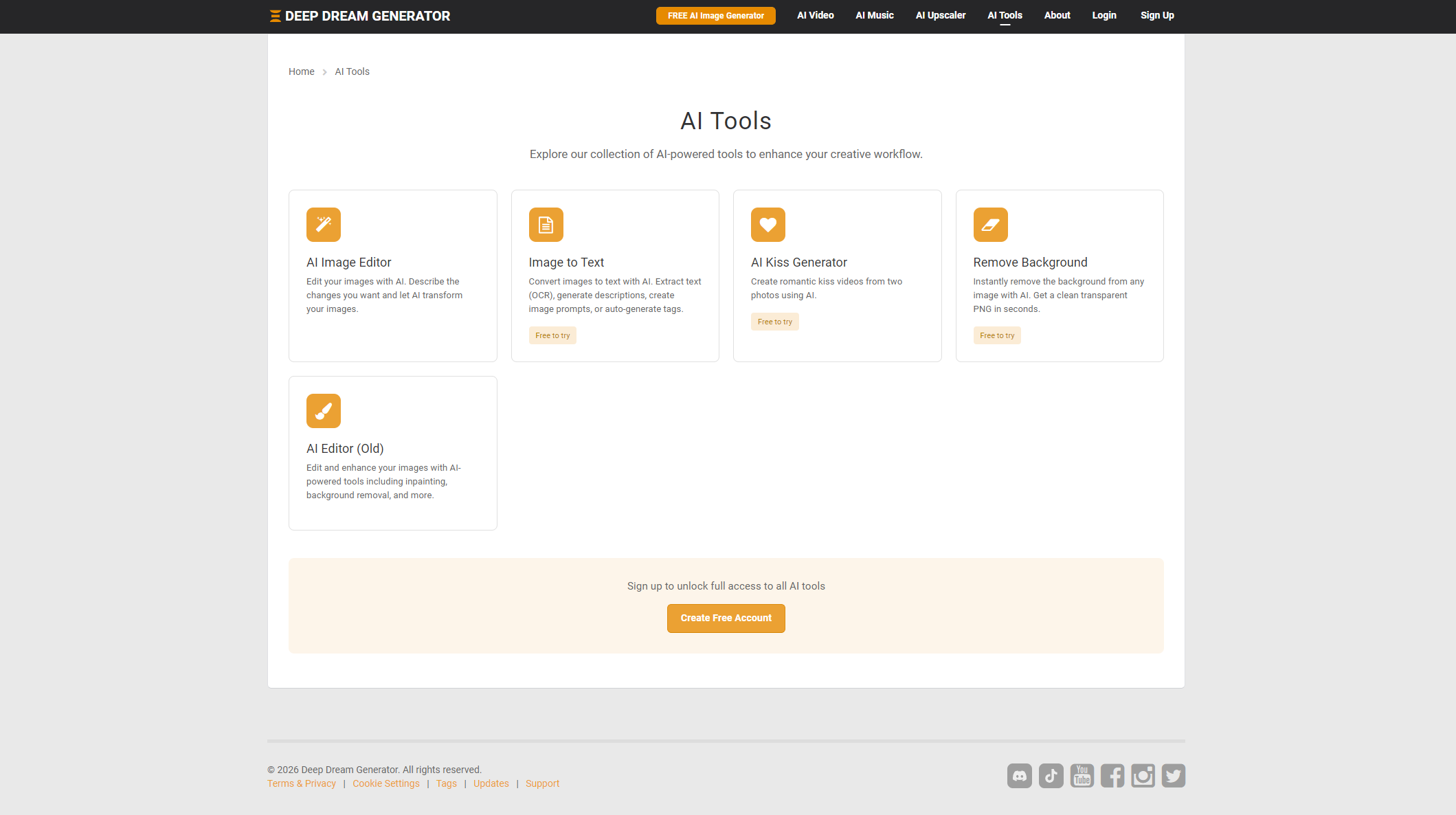Viewport: 1456px width, 815px height.
Task: Click the AI Editor (Old) paintbrush icon
Action: pyautogui.click(x=323, y=411)
